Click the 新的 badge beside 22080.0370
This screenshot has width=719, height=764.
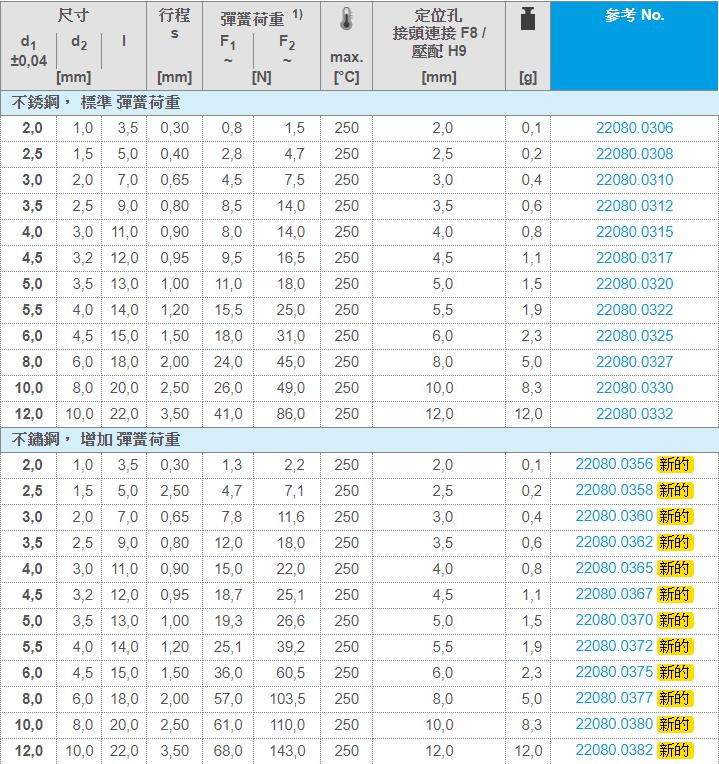(x=674, y=621)
